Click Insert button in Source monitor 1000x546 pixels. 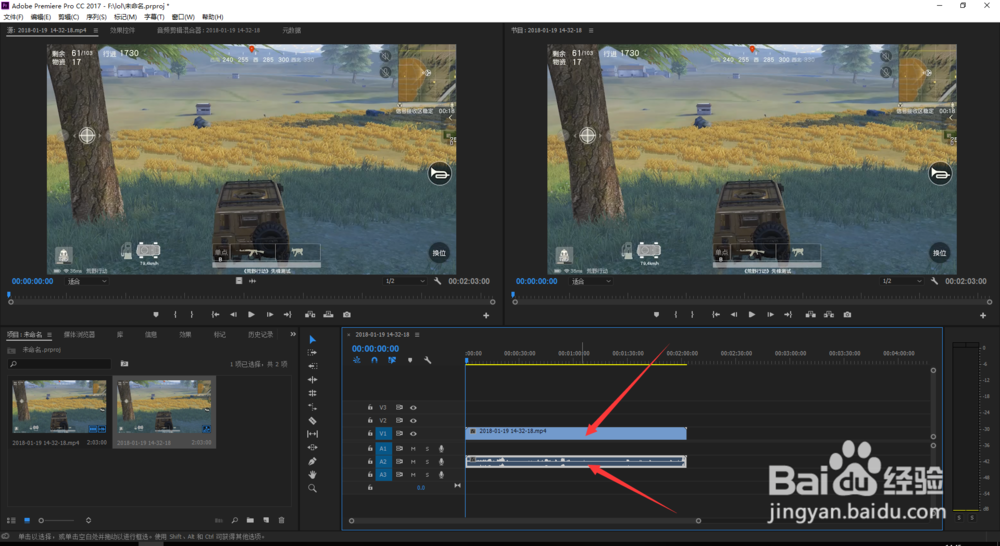click(310, 314)
